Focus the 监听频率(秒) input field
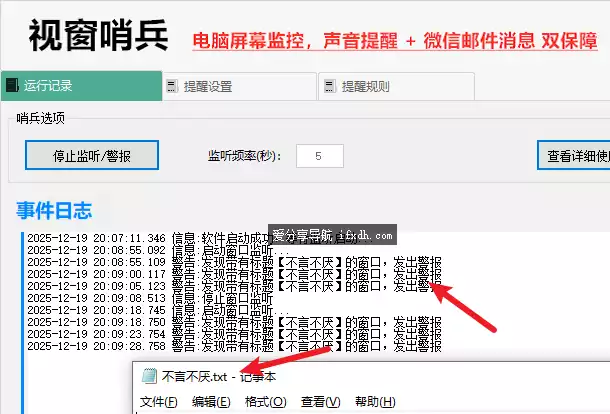The image size is (610, 414). [320, 156]
